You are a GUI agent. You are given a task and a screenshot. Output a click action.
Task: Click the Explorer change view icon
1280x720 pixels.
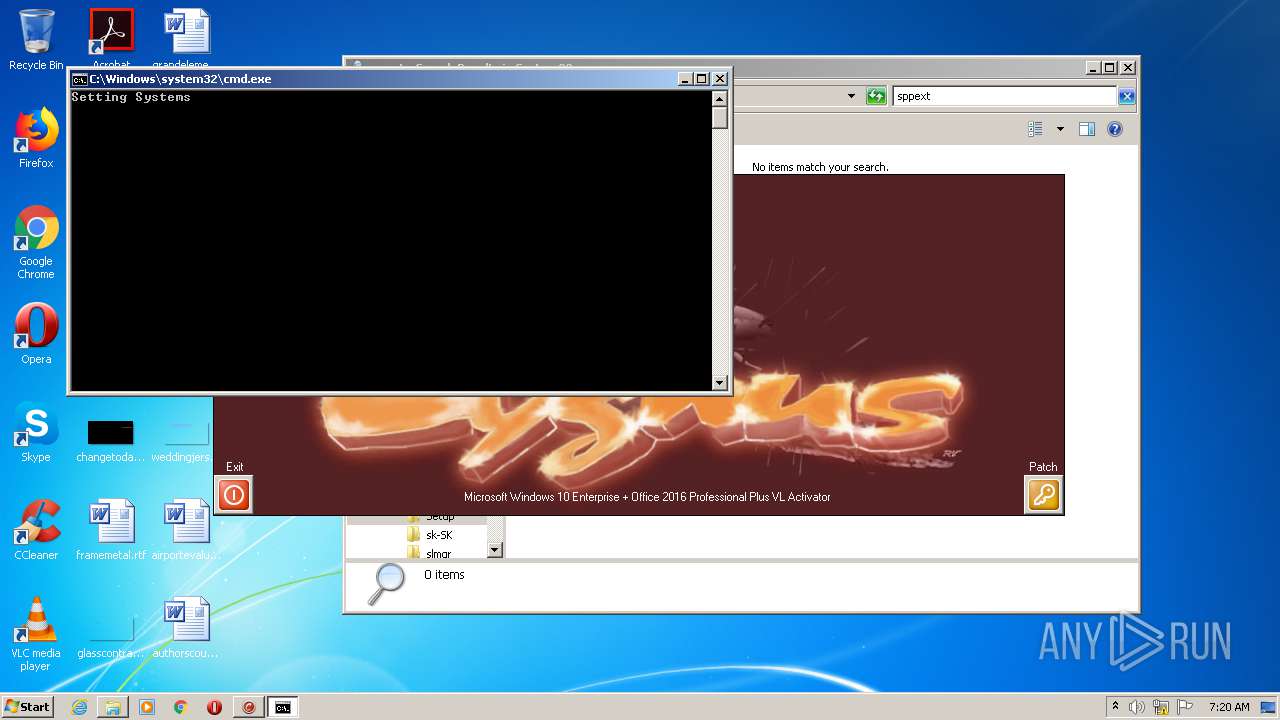click(1035, 129)
